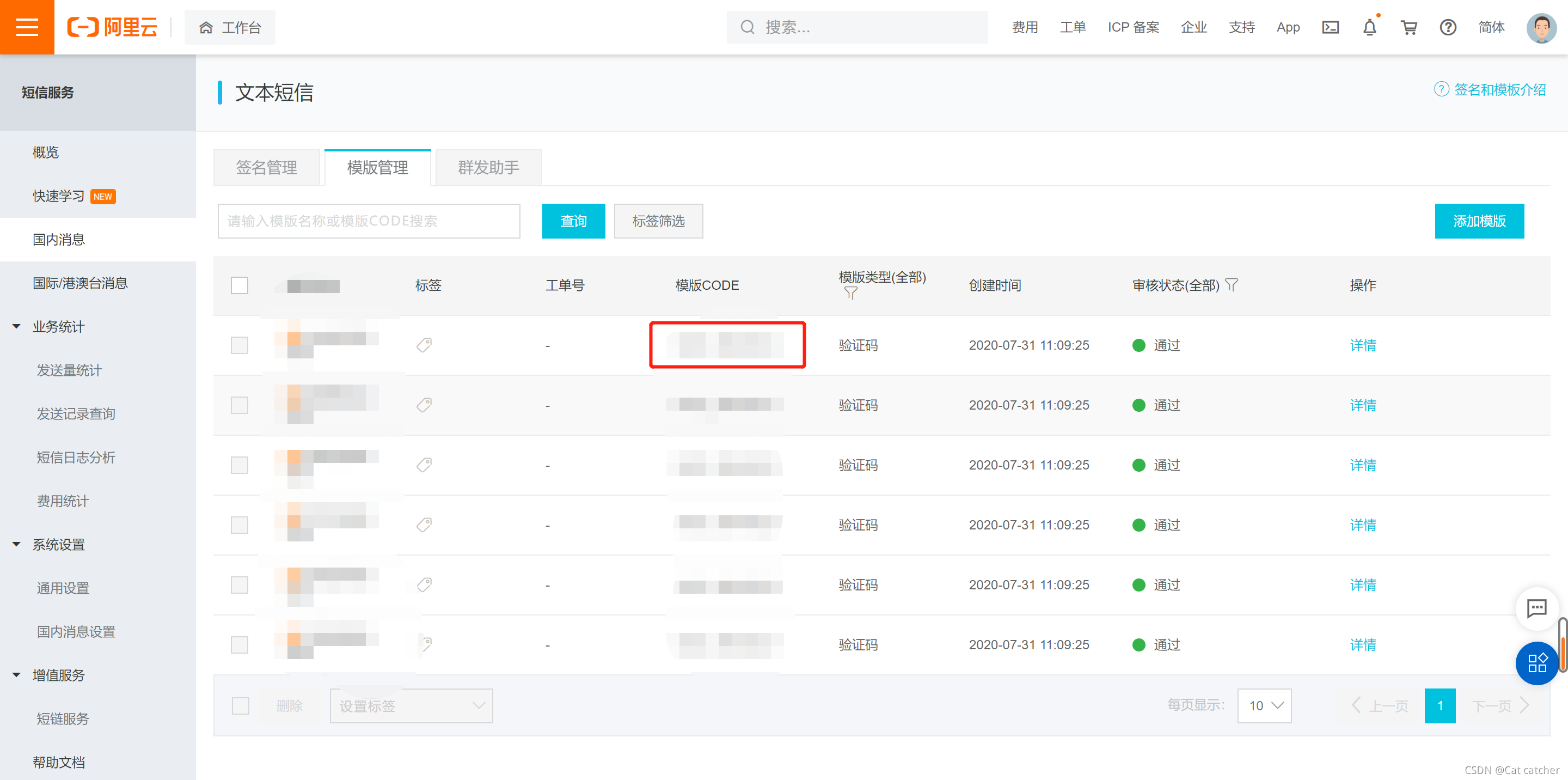Open 工单 in the top navigation
Screen dimensions: 1568x780
pos(1073,27)
